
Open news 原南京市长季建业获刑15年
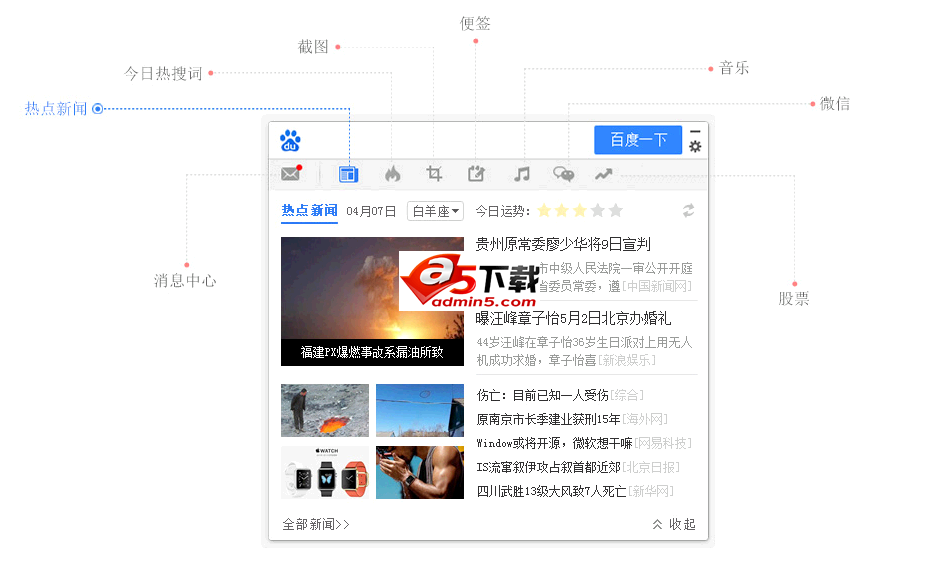[548, 419]
